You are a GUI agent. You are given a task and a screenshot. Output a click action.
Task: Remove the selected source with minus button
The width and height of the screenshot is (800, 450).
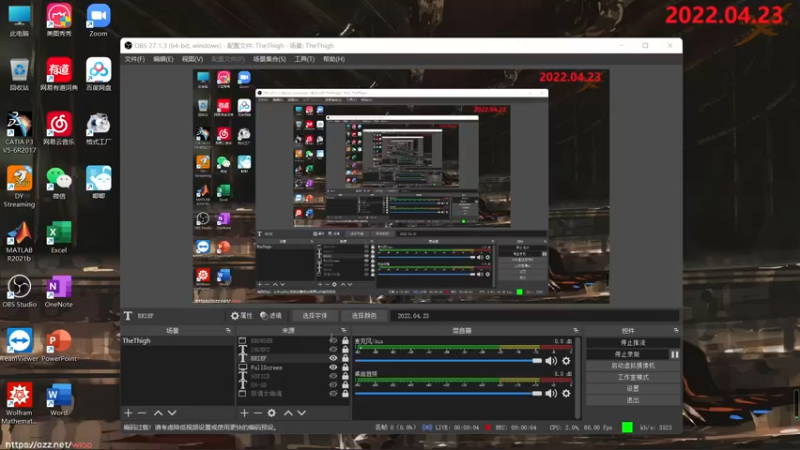pos(258,413)
